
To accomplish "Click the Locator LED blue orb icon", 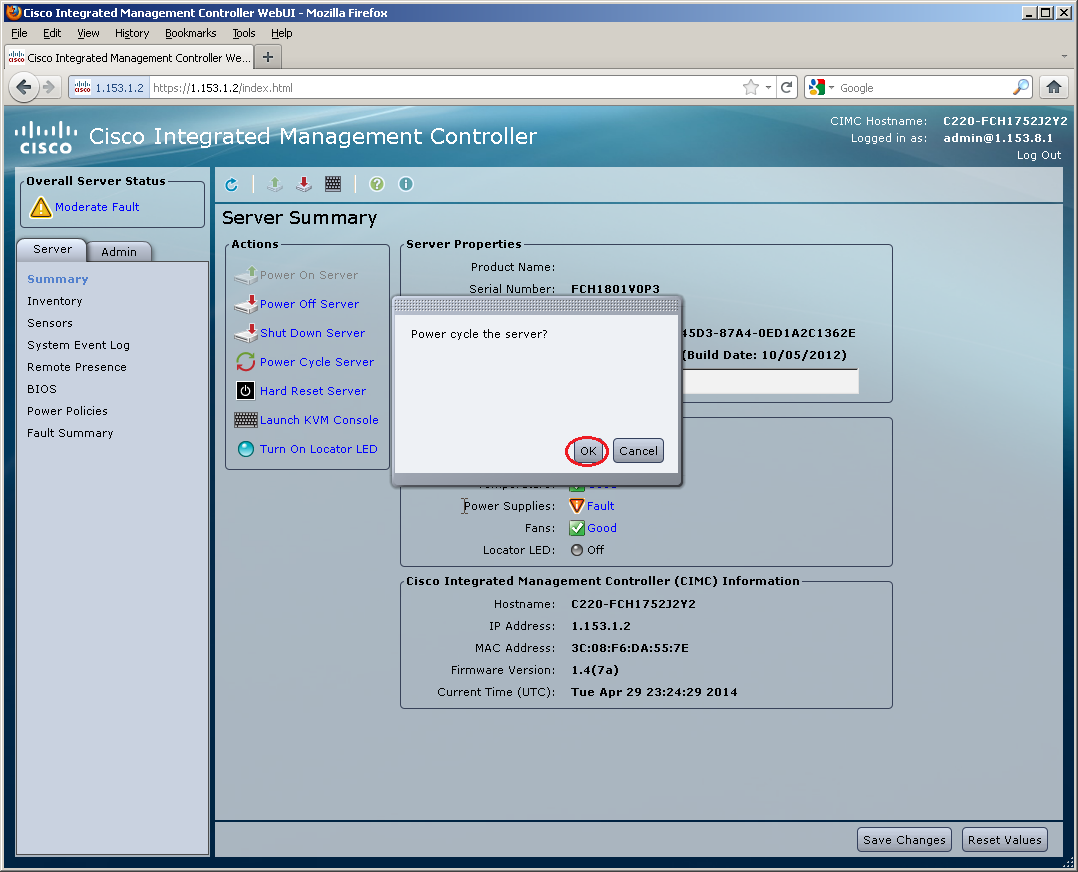I will click(245, 449).
